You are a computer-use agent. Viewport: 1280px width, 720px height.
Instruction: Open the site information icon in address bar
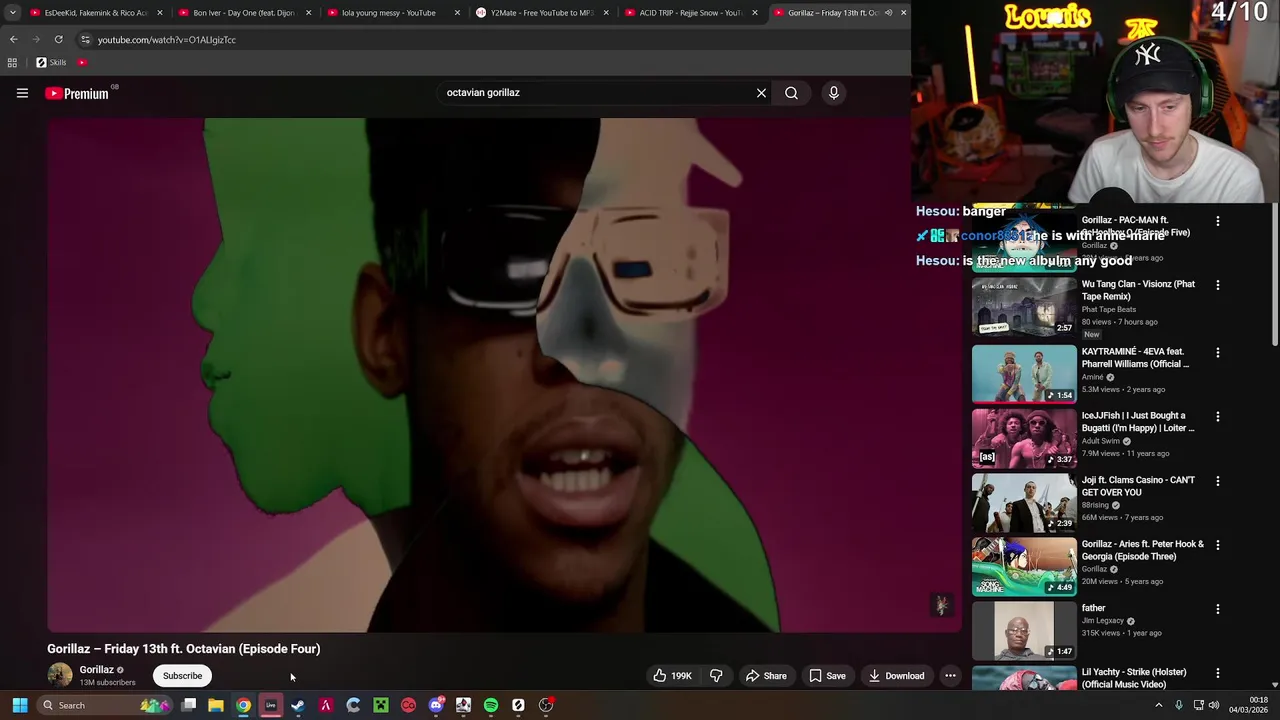point(85,40)
